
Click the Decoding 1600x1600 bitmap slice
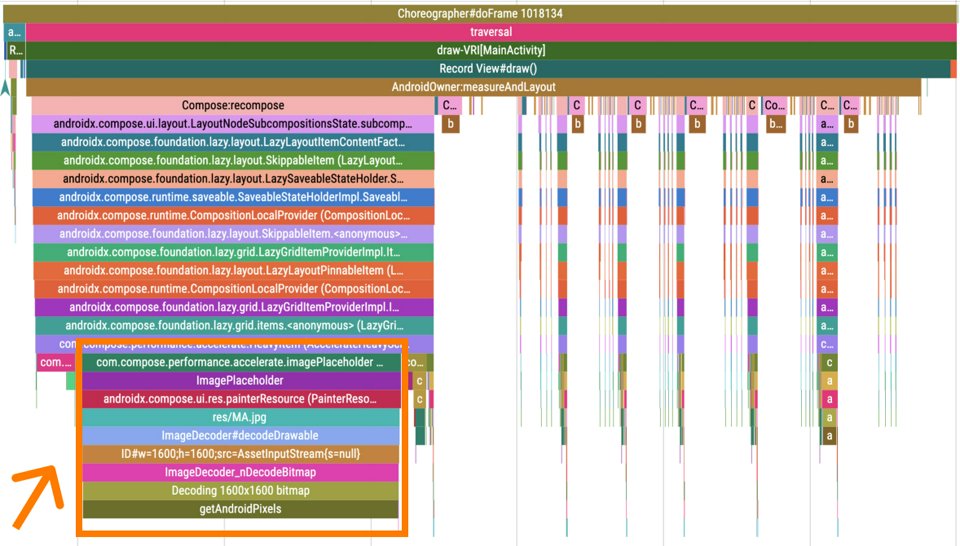coord(240,490)
